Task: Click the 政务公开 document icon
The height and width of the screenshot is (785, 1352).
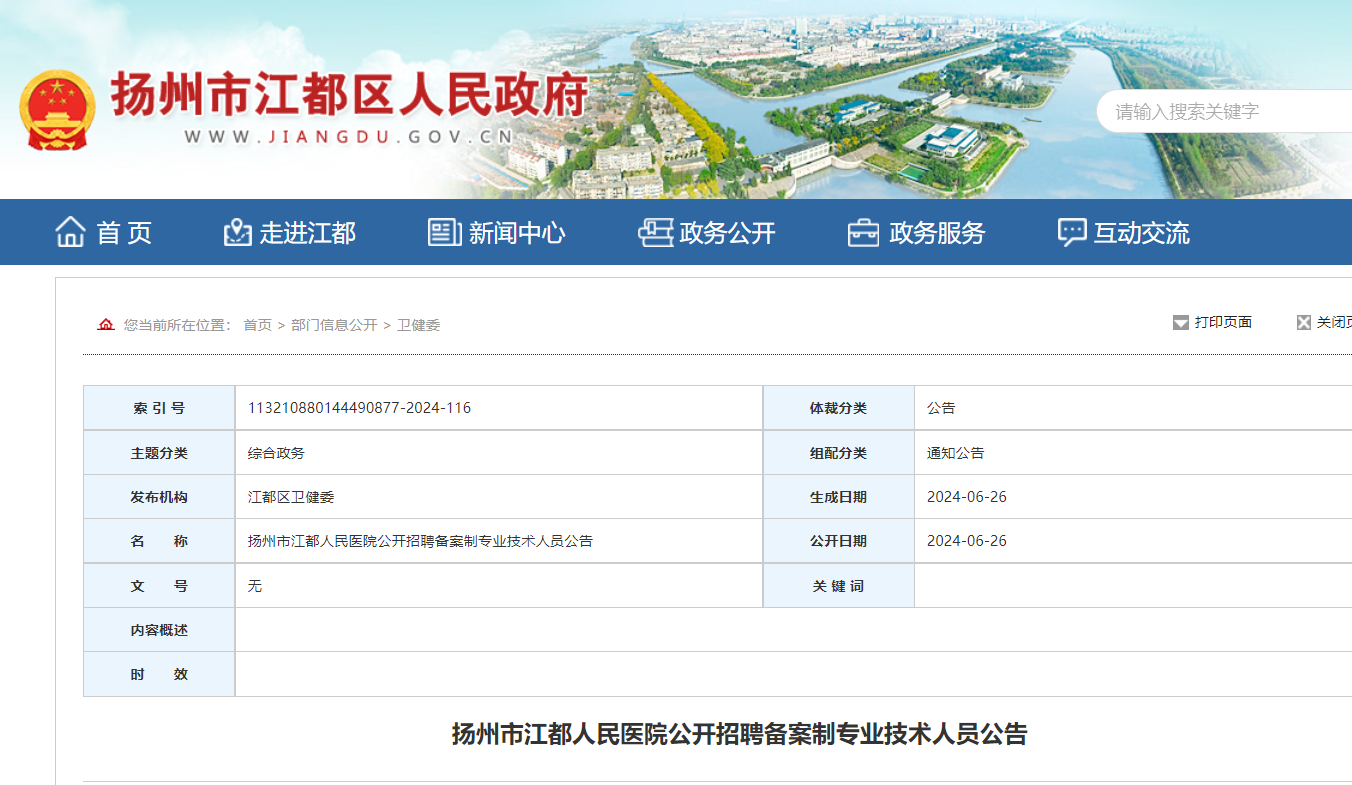Action: (655, 232)
